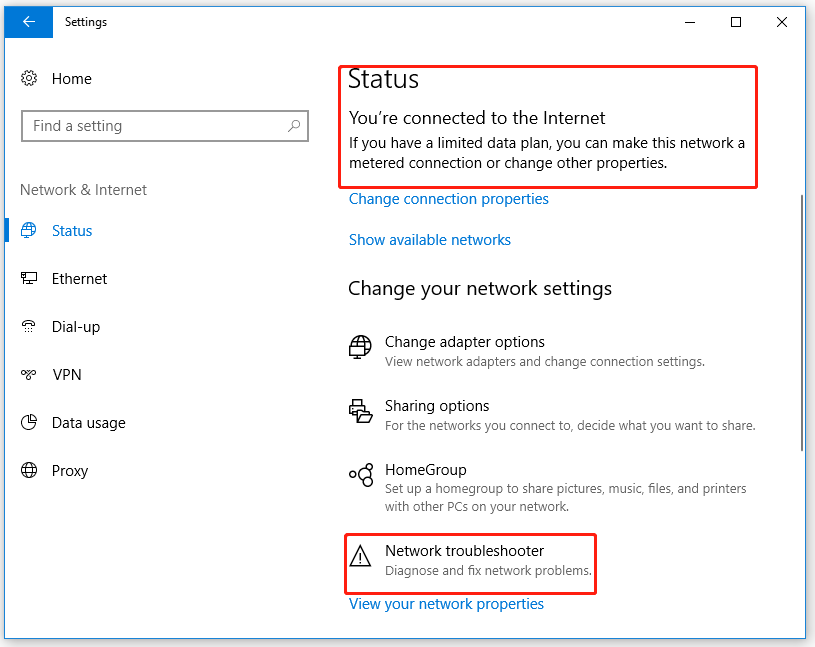Open View your network properties link
Viewport: 815px width, 647px height.
pos(446,604)
